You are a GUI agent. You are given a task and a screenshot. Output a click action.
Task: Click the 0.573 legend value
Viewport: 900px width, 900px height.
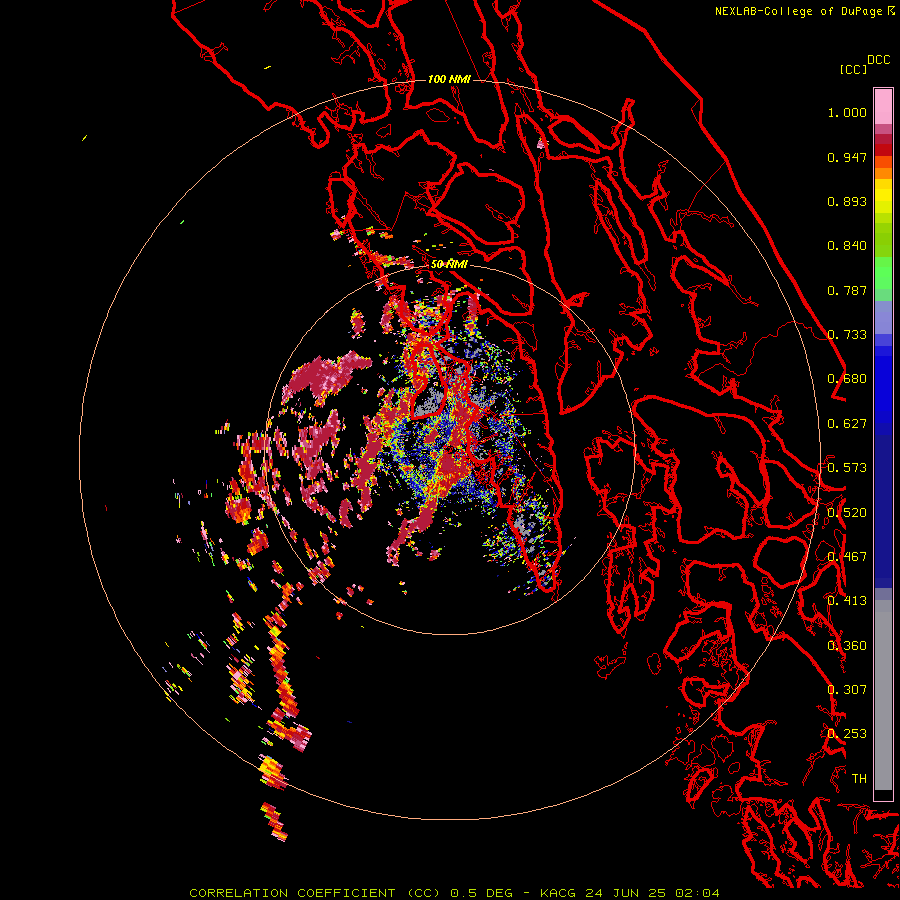tap(847, 468)
